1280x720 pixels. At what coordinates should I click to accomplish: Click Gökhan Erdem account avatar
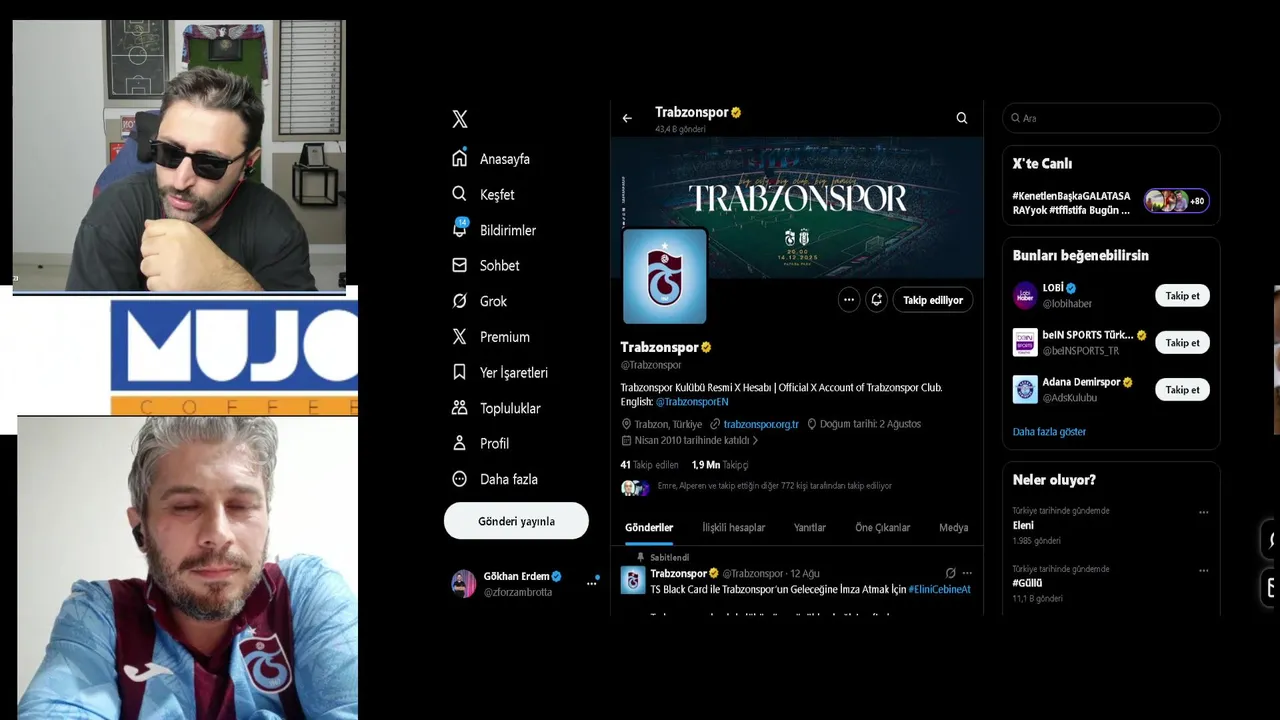464,583
